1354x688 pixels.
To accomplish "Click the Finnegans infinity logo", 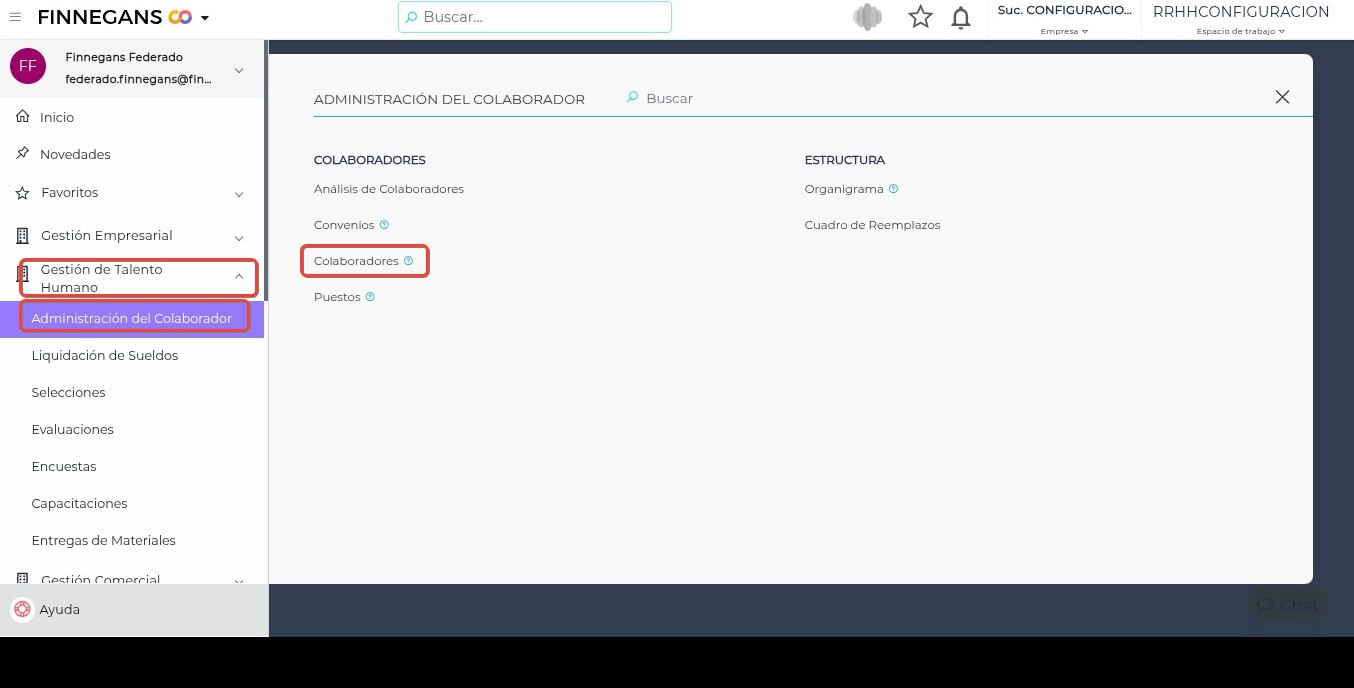I will tap(180, 17).
